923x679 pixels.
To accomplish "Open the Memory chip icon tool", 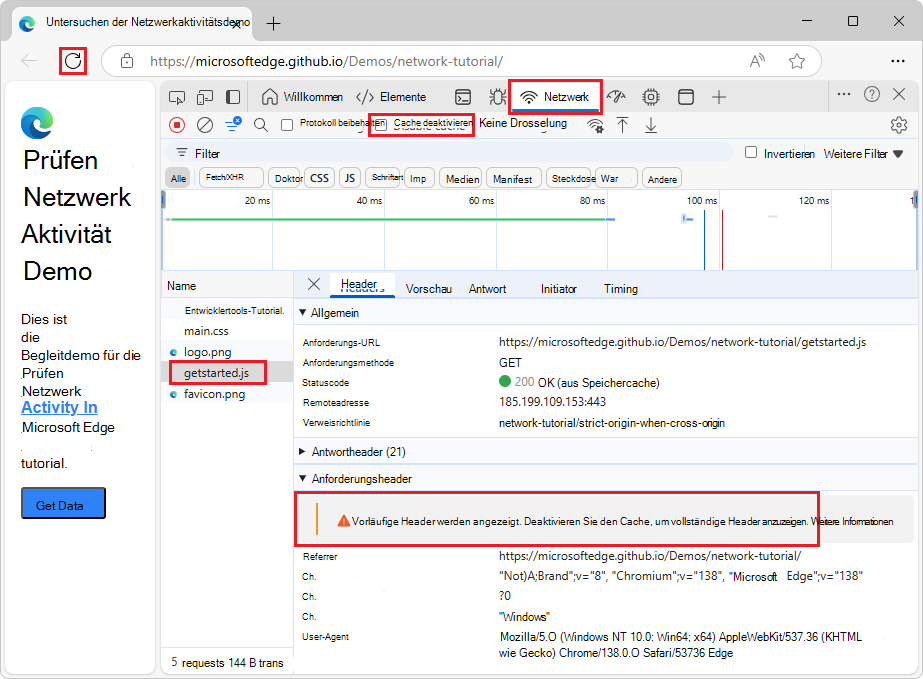I will pos(650,97).
